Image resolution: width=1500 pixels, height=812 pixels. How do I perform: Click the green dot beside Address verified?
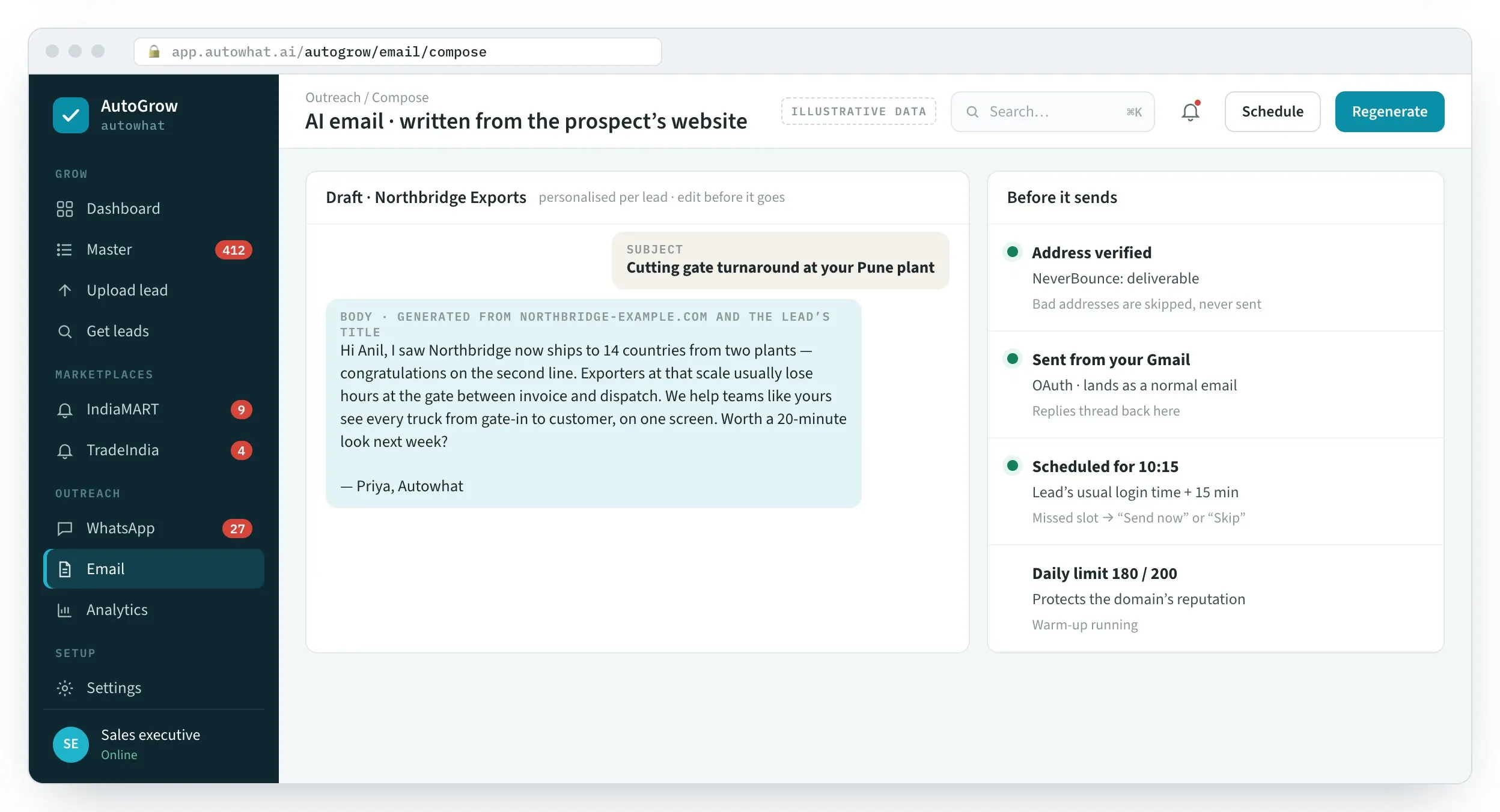[1012, 252]
